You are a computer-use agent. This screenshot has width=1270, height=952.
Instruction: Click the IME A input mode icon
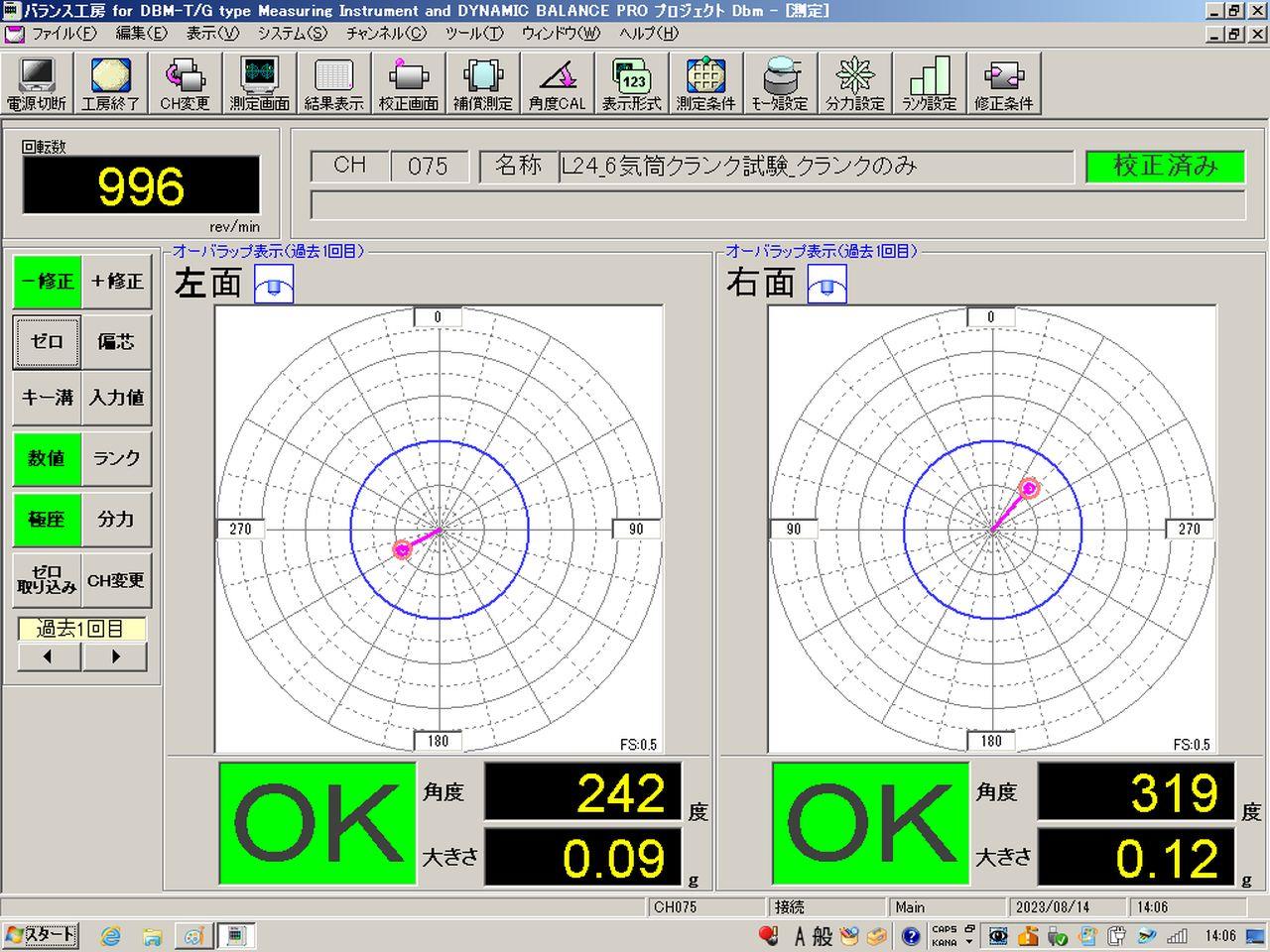(800, 935)
